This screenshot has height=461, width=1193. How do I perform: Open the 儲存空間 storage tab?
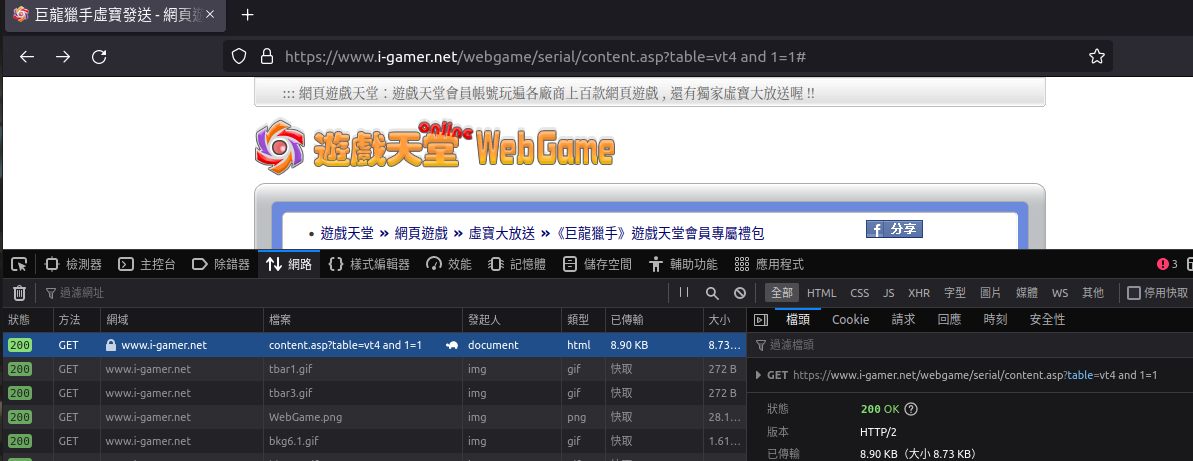pos(597,264)
